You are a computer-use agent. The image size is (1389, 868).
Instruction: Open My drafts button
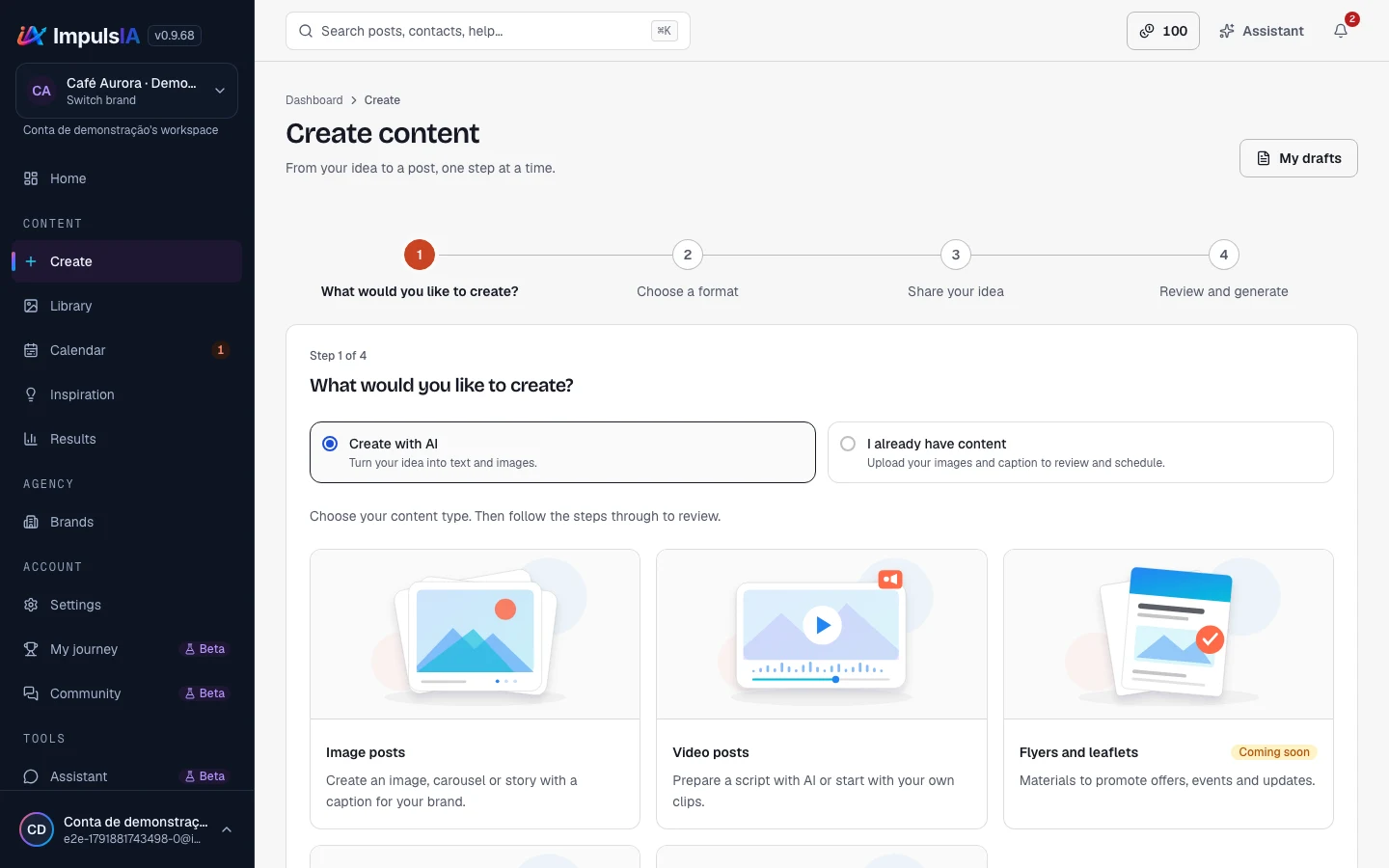click(1298, 158)
